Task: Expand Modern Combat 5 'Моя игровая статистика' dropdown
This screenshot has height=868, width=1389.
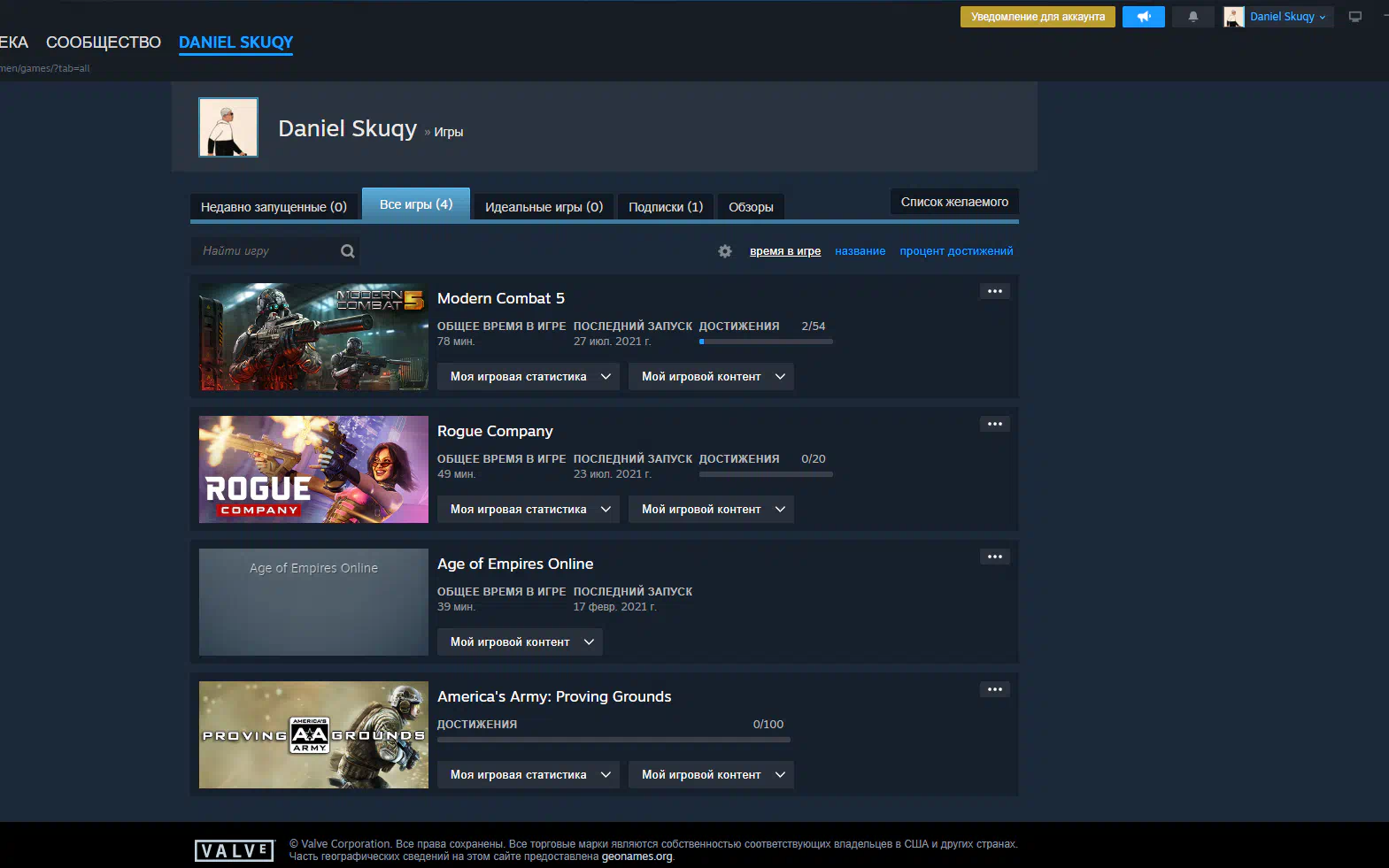Action: [529, 377]
